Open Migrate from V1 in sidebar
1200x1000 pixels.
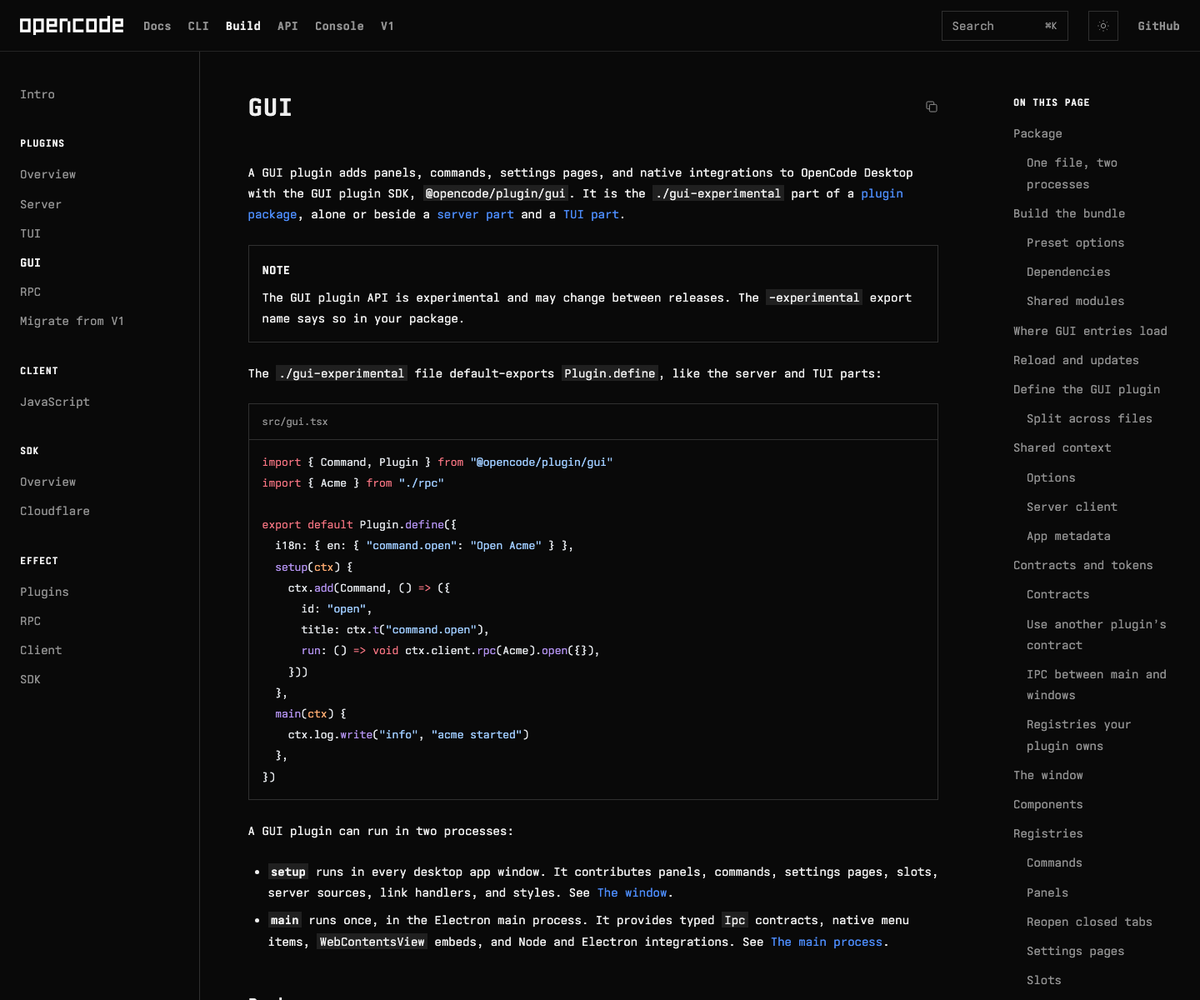pyautogui.click(x=72, y=321)
